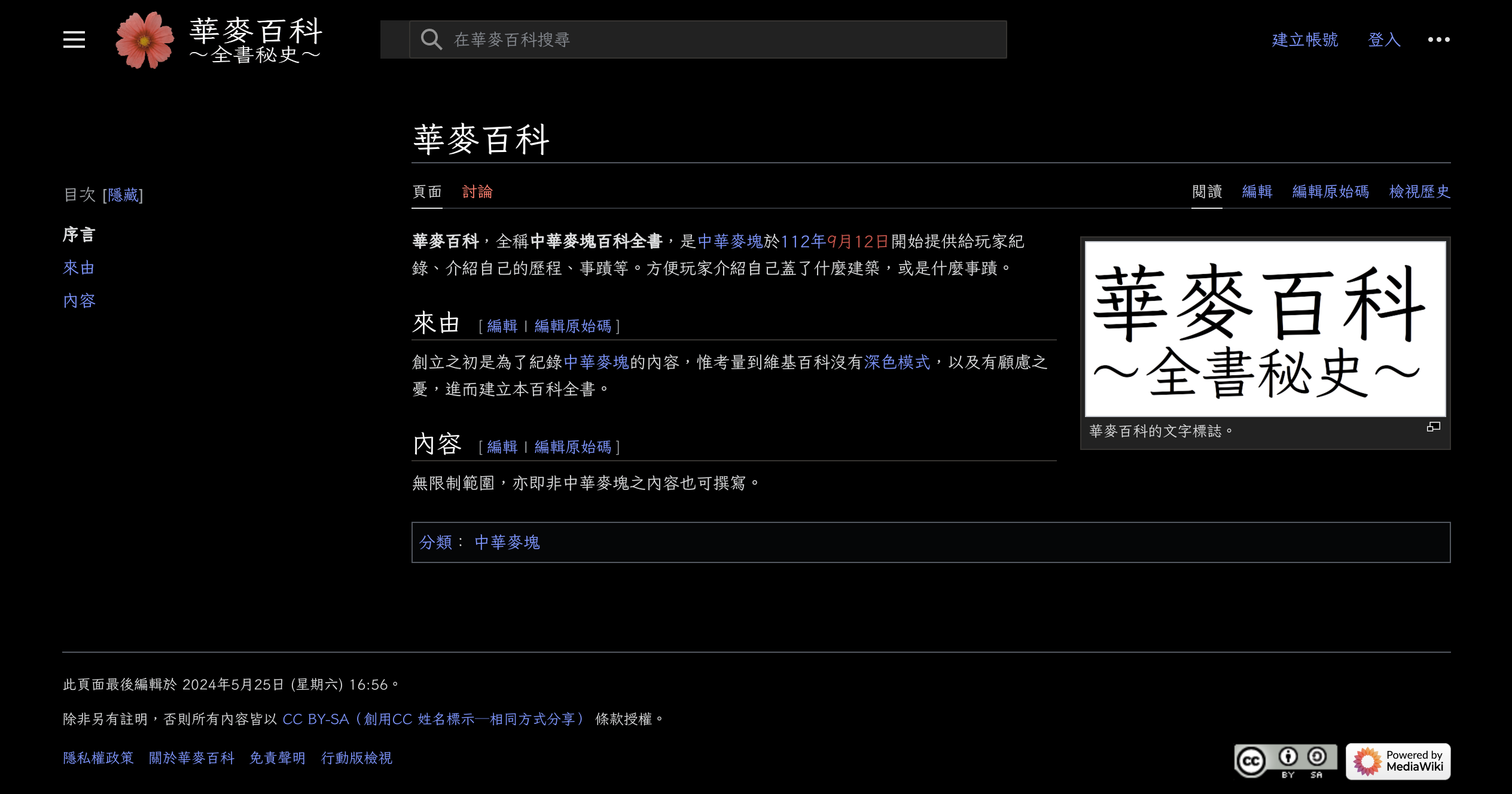This screenshot has height=794, width=1512.
Task: Switch to the 討論 discussion tab
Action: point(477,191)
